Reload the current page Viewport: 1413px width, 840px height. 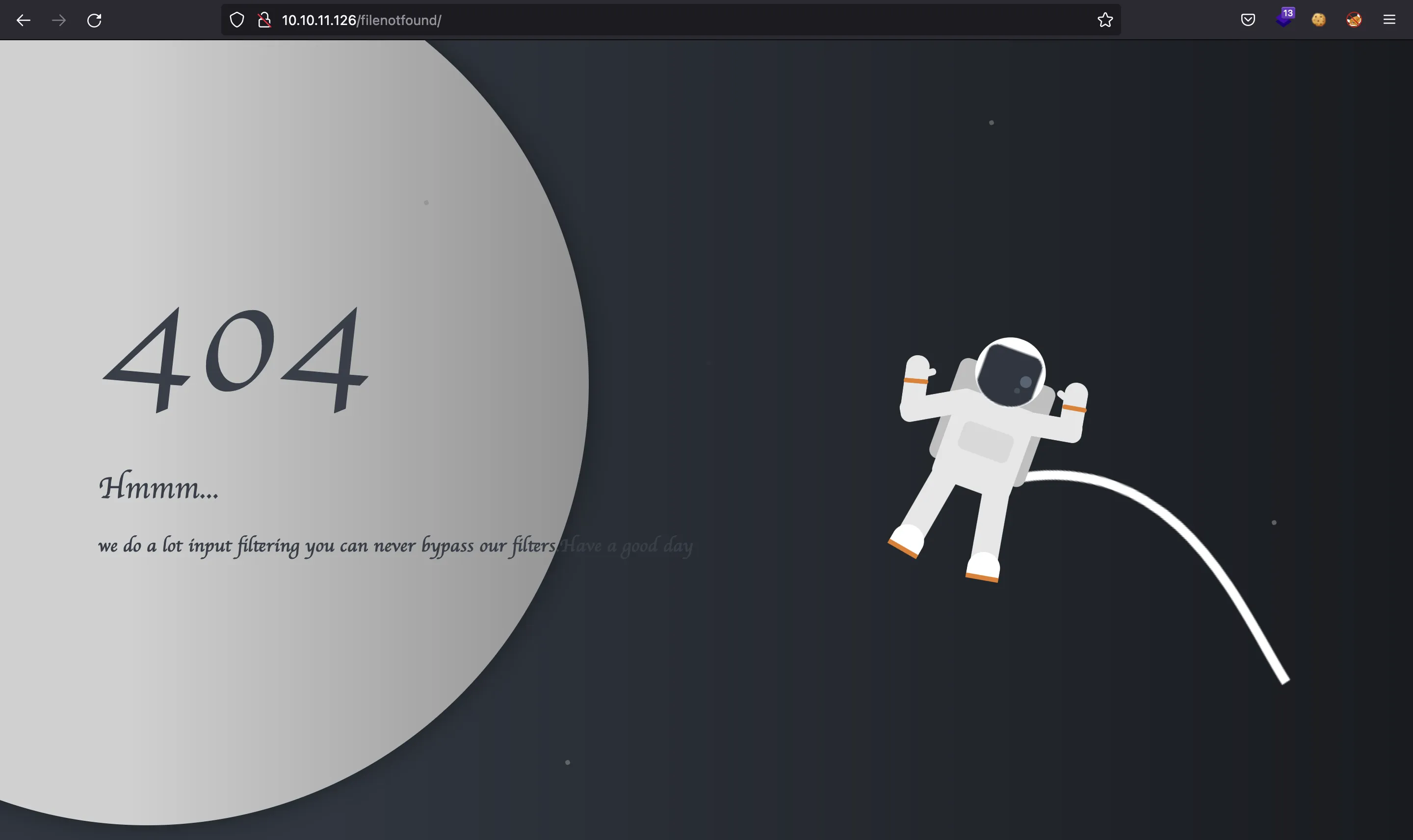pyautogui.click(x=95, y=21)
